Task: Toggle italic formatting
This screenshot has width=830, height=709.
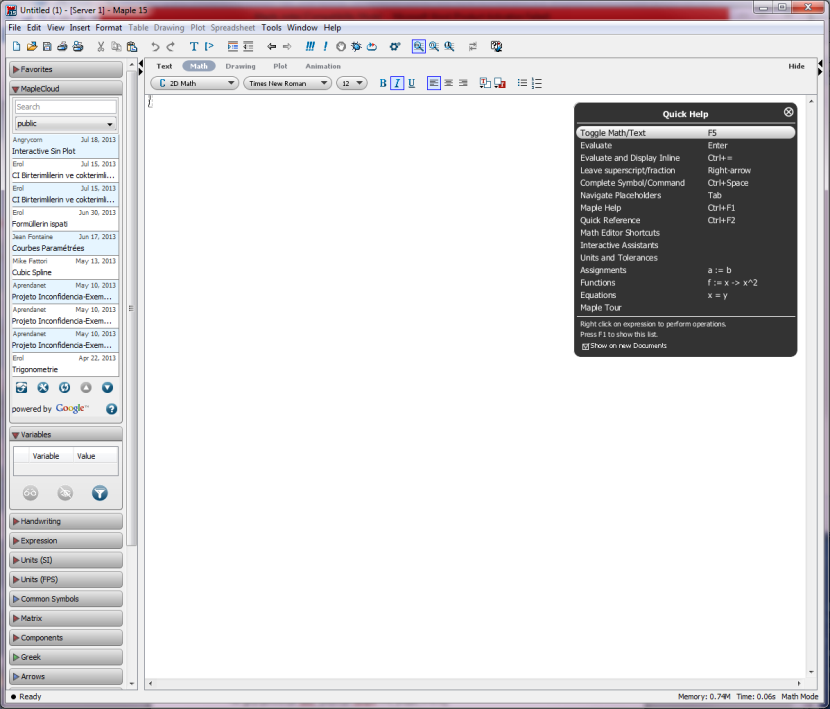Action: 397,83
